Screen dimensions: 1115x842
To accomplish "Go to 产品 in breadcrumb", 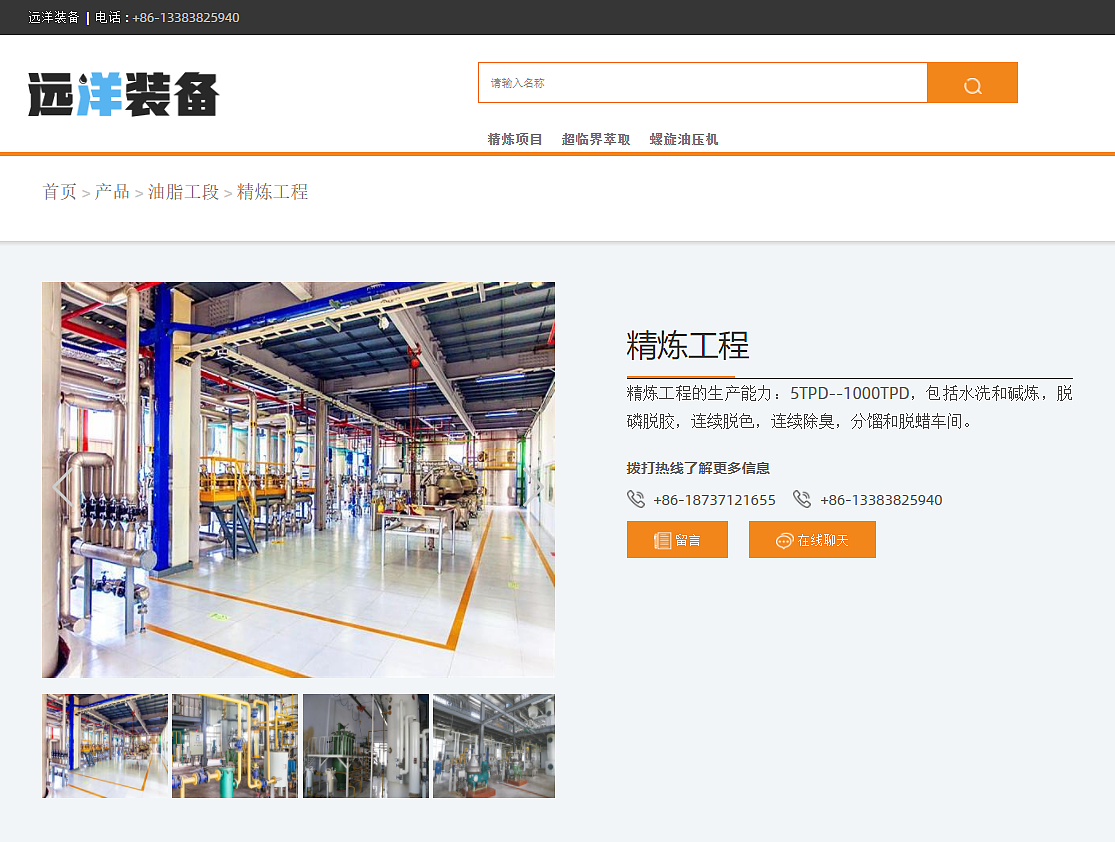I will [x=112, y=192].
